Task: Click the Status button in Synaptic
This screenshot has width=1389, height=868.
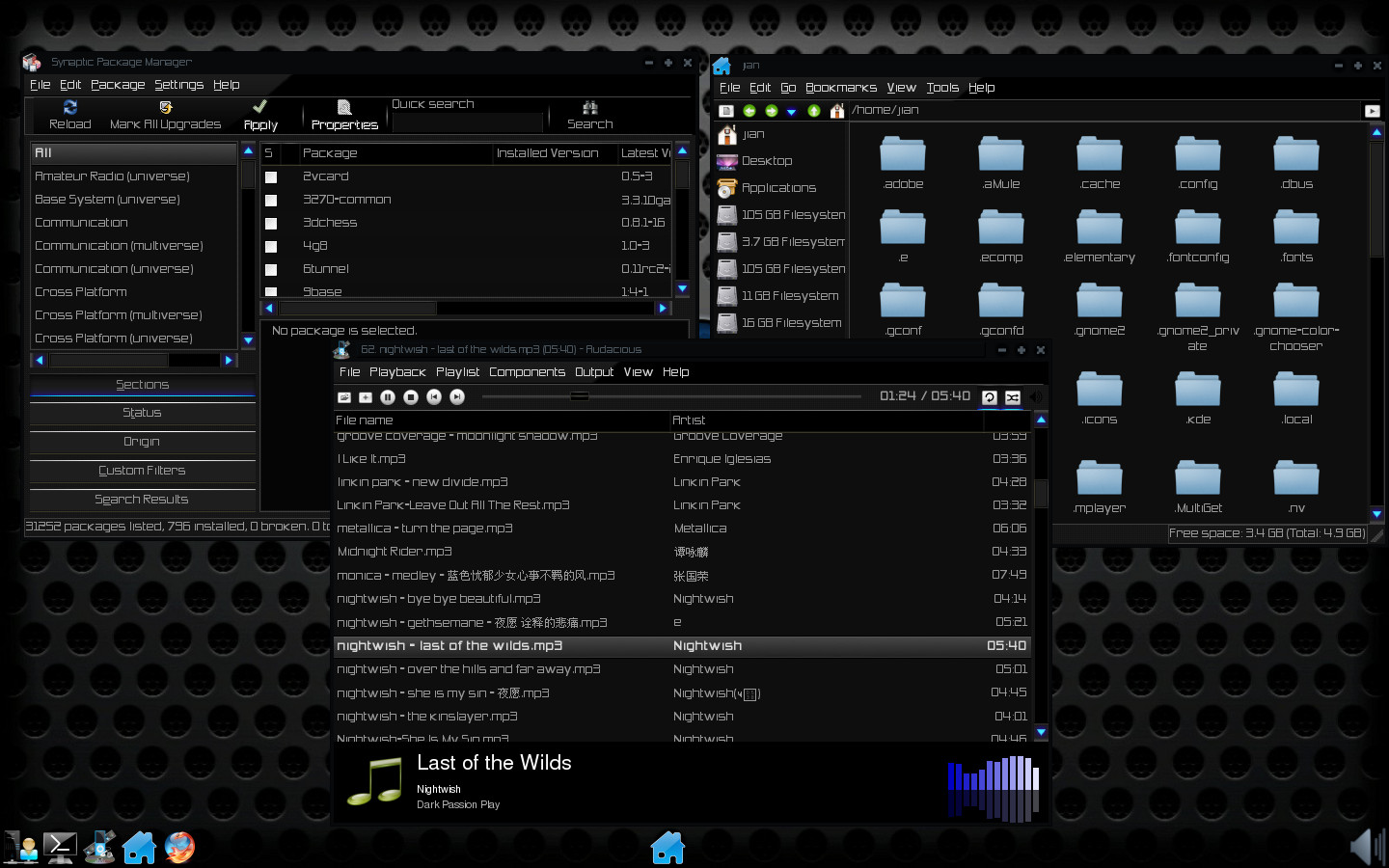Action: (x=143, y=413)
